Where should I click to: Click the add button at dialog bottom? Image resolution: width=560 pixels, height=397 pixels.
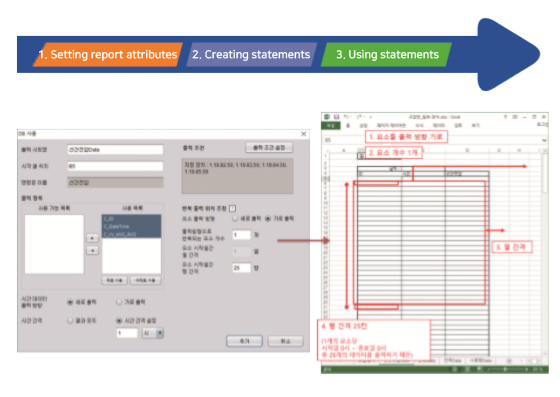point(244,341)
